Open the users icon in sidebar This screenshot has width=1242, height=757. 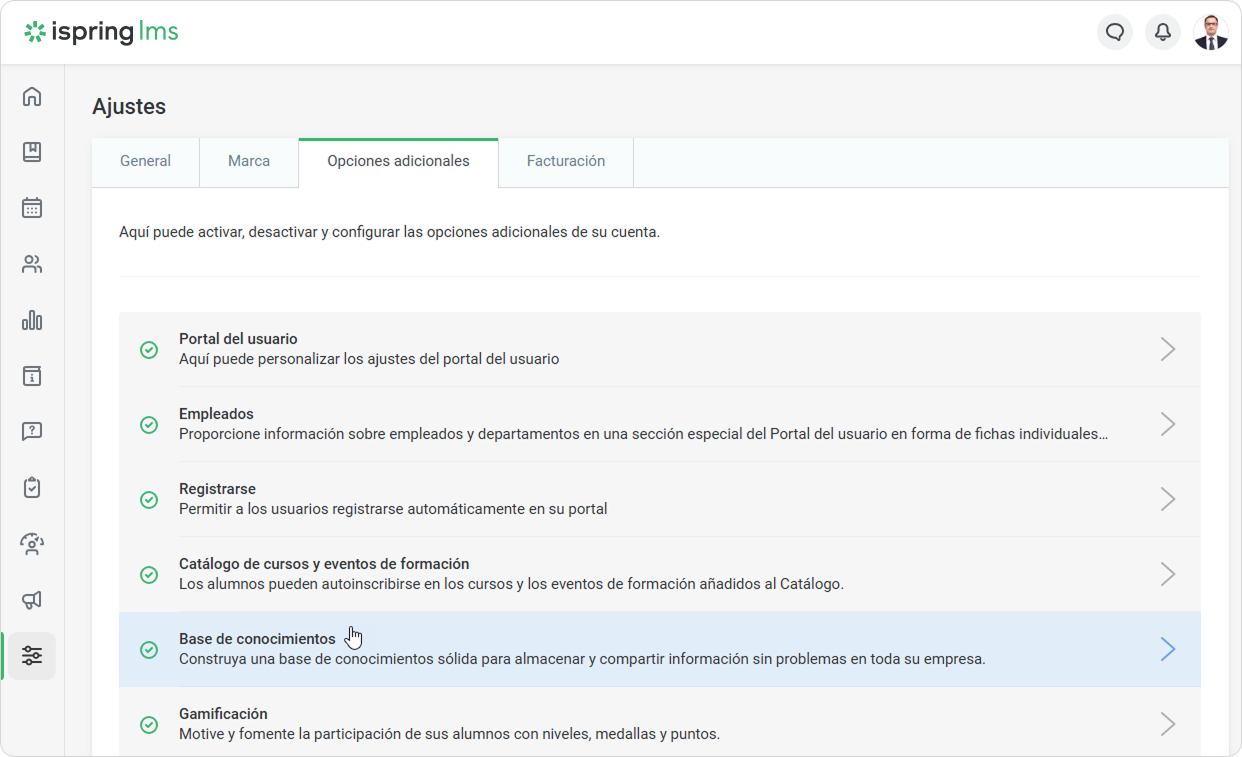[32, 264]
